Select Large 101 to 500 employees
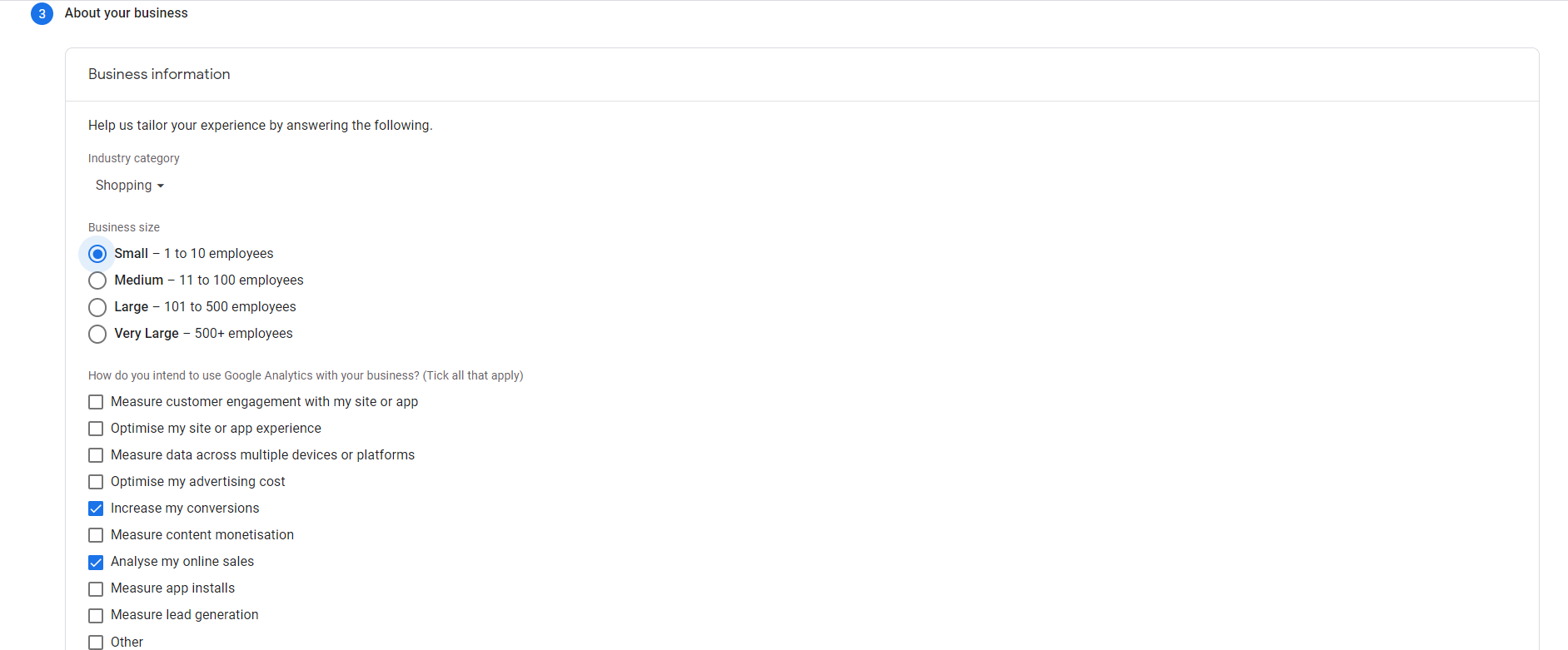Viewport: 1568px width, 650px height. 97,307
